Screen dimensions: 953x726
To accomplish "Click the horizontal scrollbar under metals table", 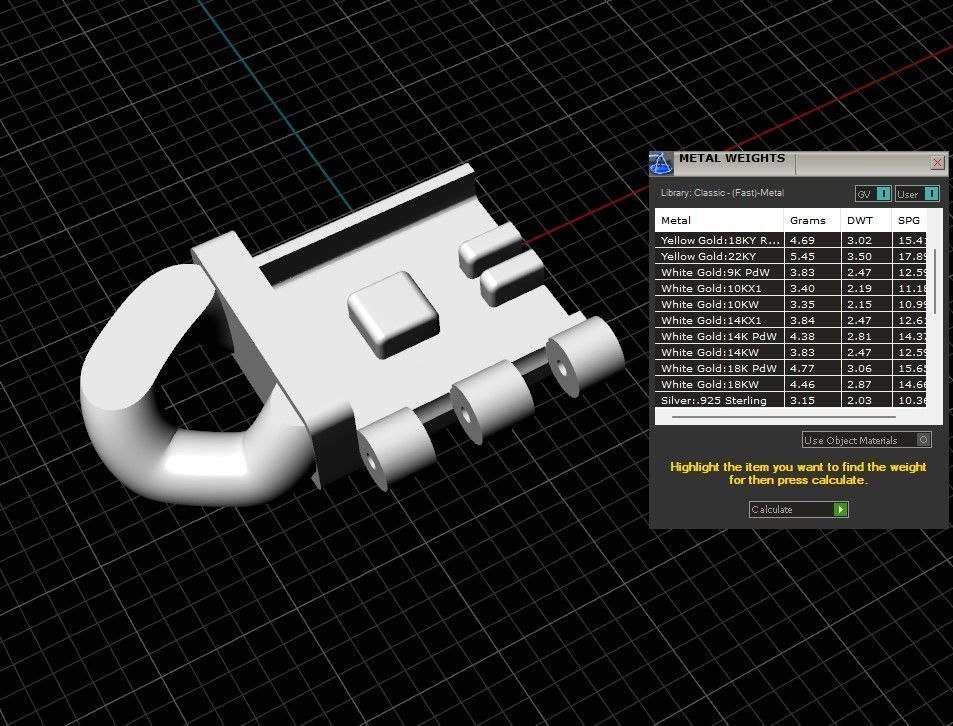I will coord(783,417).
